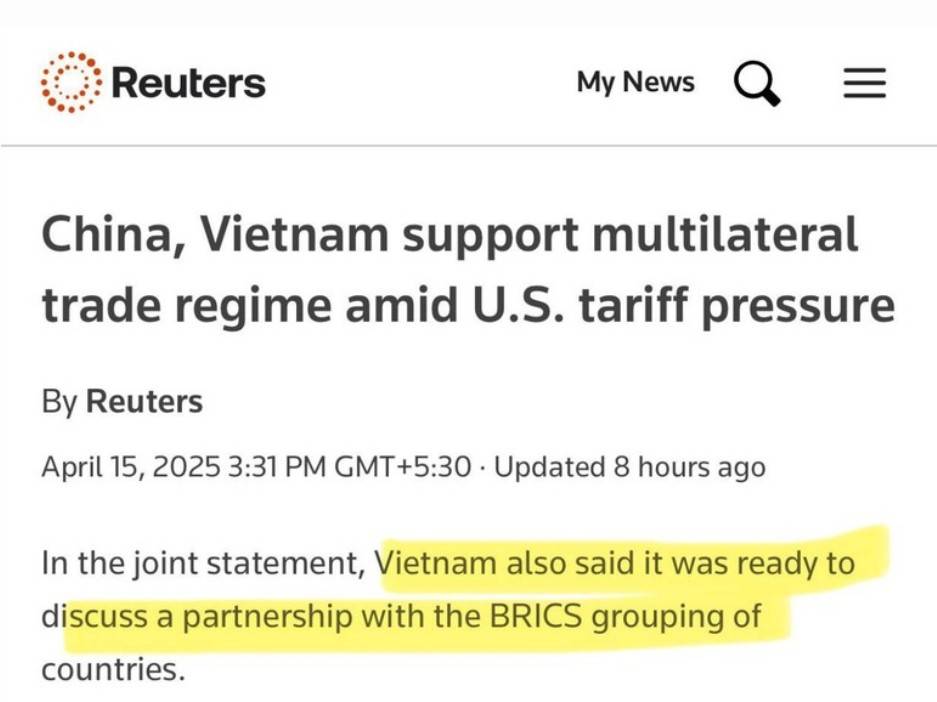Viewport: 937px width, 702px height.
Task: Click the Reuters wordmark in header
Action: pyautogui.click(x=188, y=82)
